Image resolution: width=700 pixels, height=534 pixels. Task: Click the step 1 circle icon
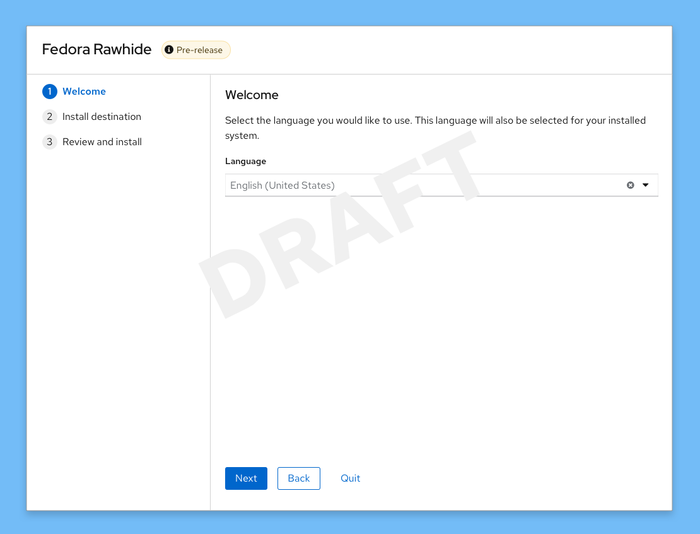(50, 92)
